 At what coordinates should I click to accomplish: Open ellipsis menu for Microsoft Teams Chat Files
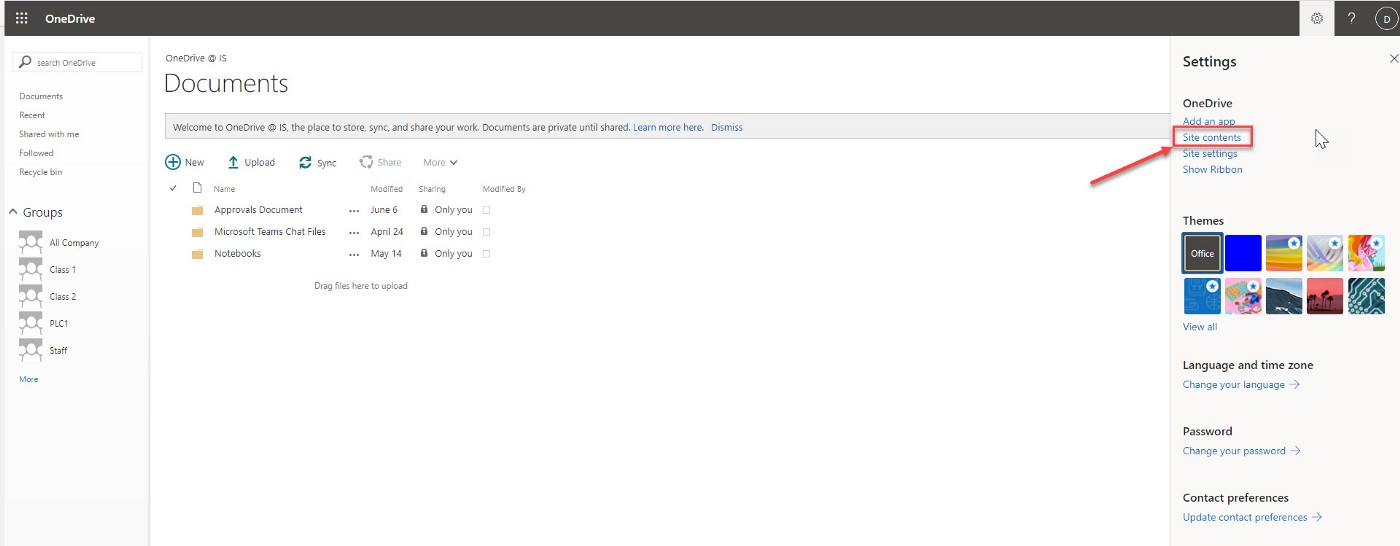point(354,233)
